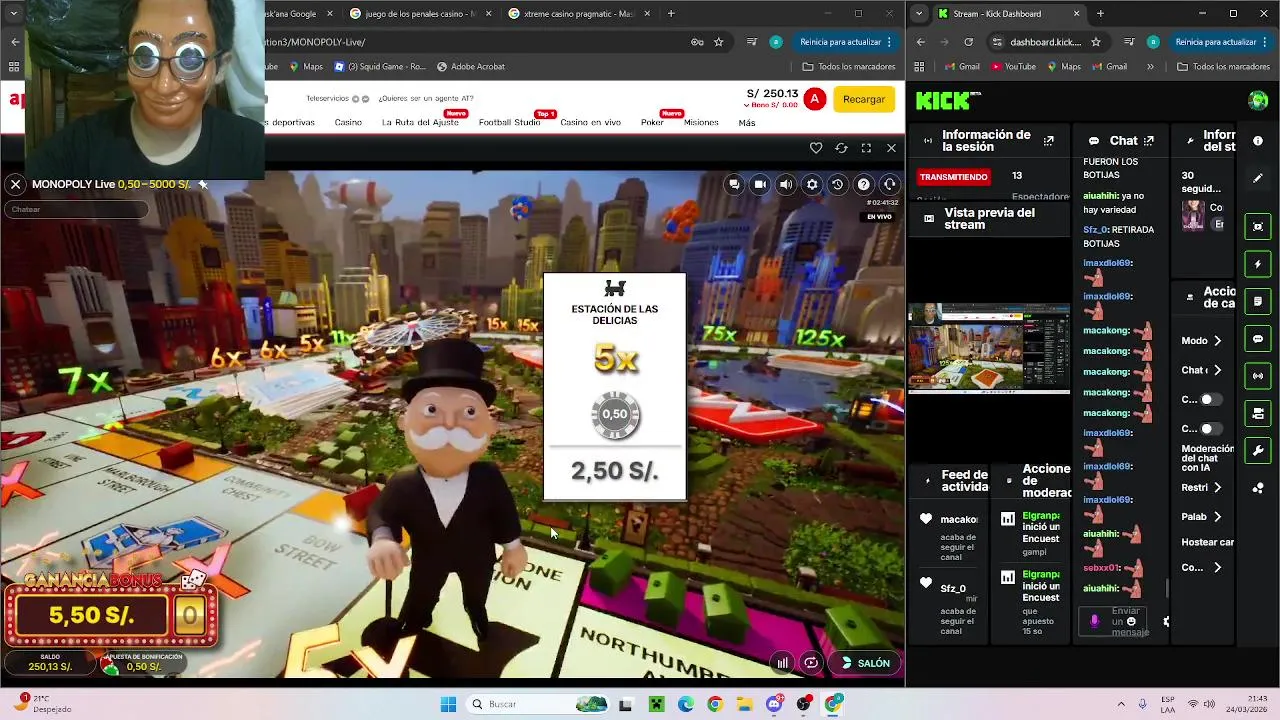Viewport: 1280px width, 720px height.
Task: Toggle the broadcast signal icon in Kick sidebar
Action: [x=1258, y=376]
